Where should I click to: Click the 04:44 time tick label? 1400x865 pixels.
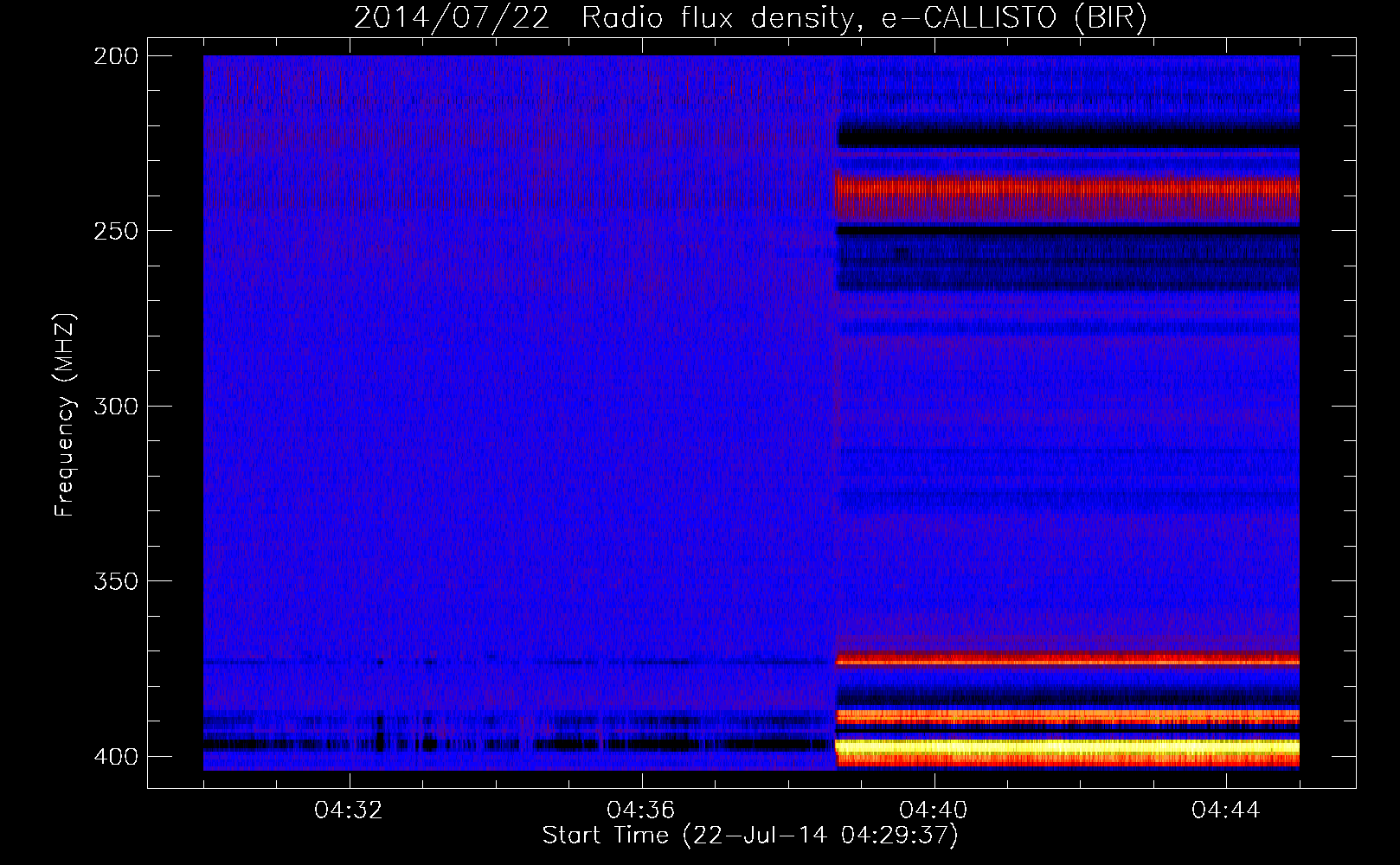1226,811
